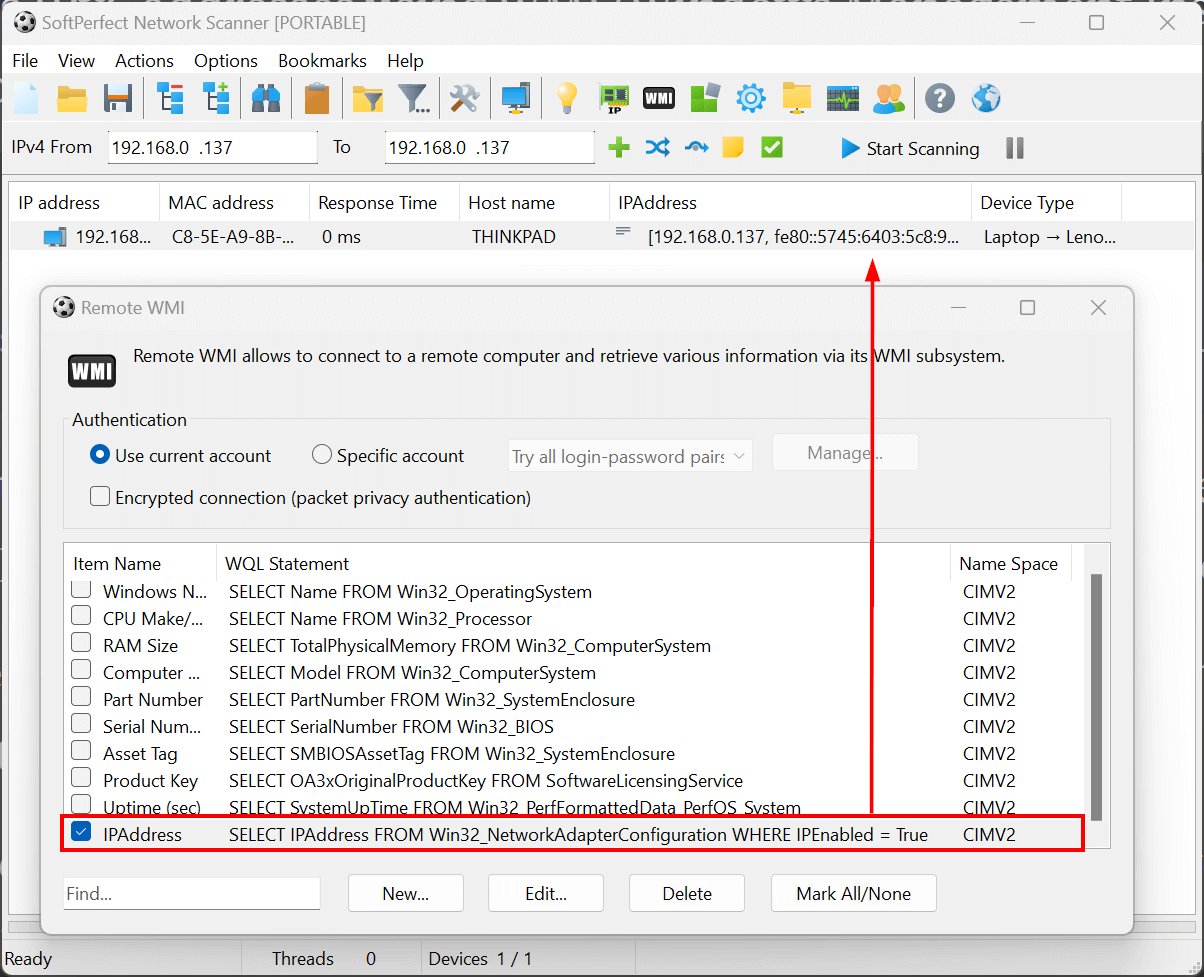Image resolution: width=1204 pixels, height=977 pixels.
Task: Click the WMI toolbar icon
Action: [x=659, y=98]
